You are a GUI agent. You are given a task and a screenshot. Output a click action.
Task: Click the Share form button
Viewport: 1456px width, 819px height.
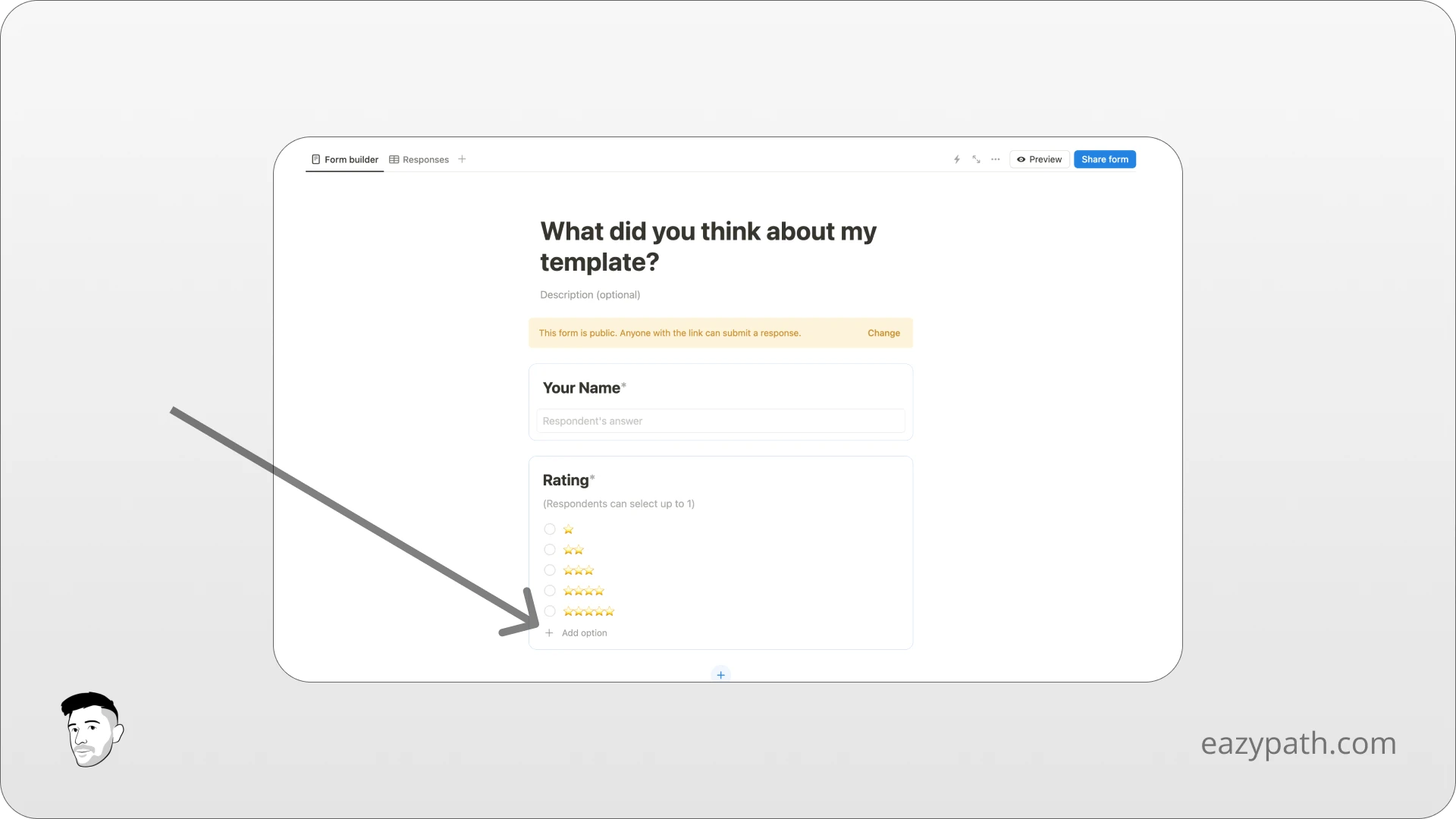point(1104,159)
